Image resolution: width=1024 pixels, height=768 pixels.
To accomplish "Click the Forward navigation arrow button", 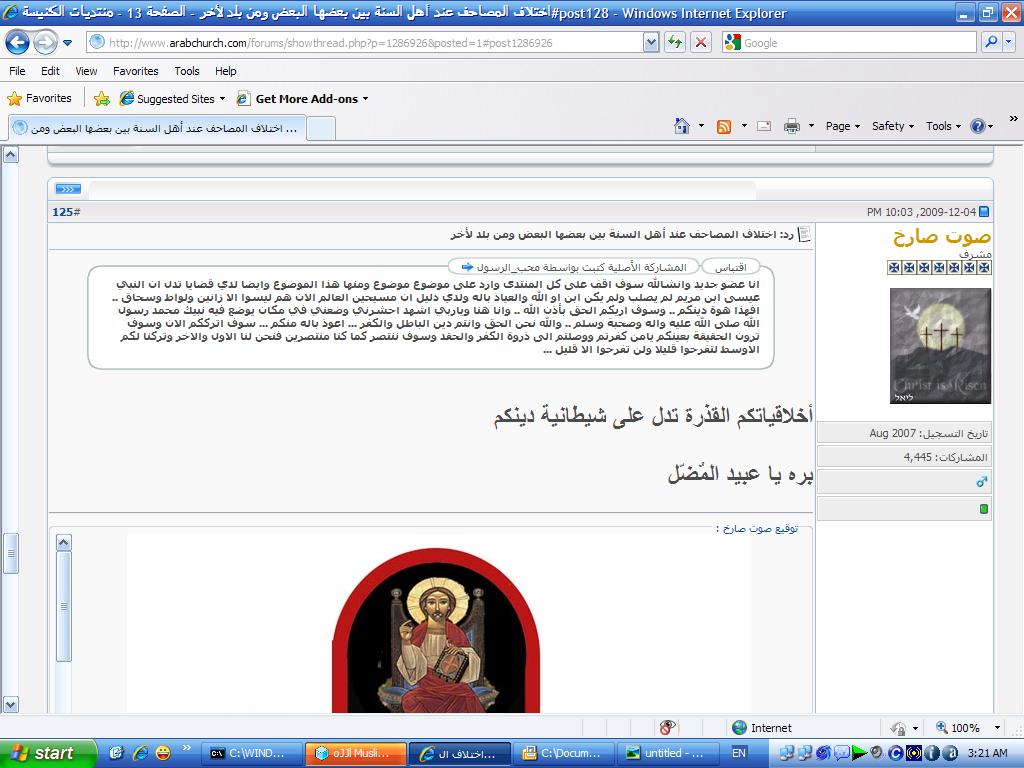I will tap(45, 43).
